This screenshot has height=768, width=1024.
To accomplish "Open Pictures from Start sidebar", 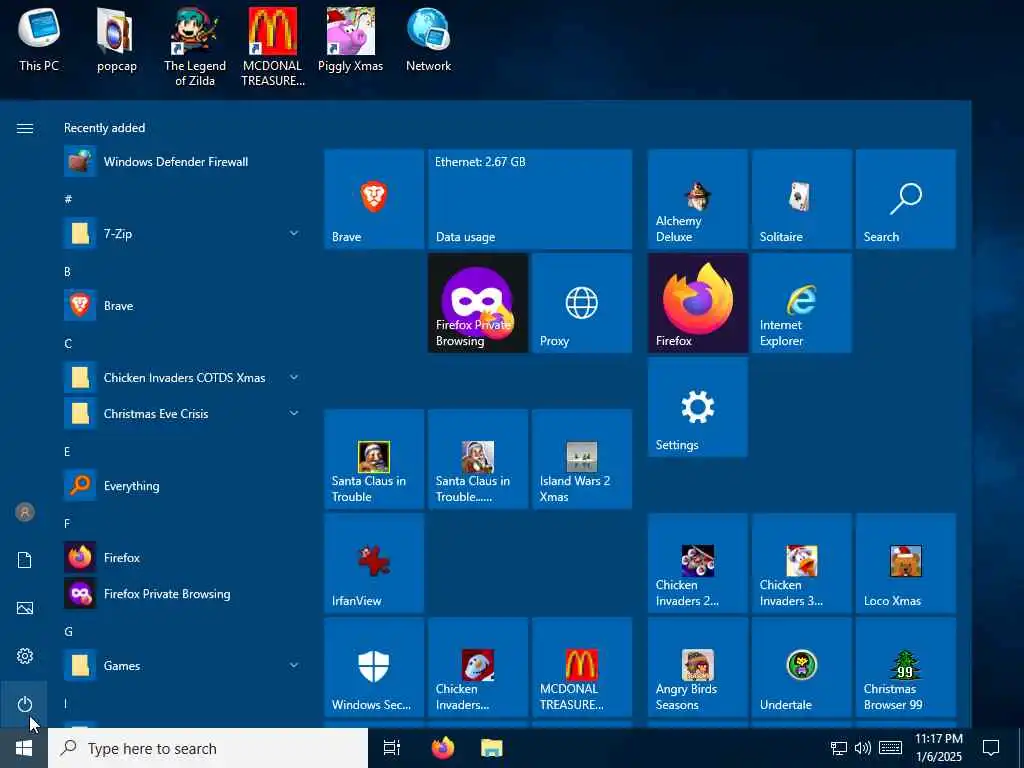I will tap(24, 608).
